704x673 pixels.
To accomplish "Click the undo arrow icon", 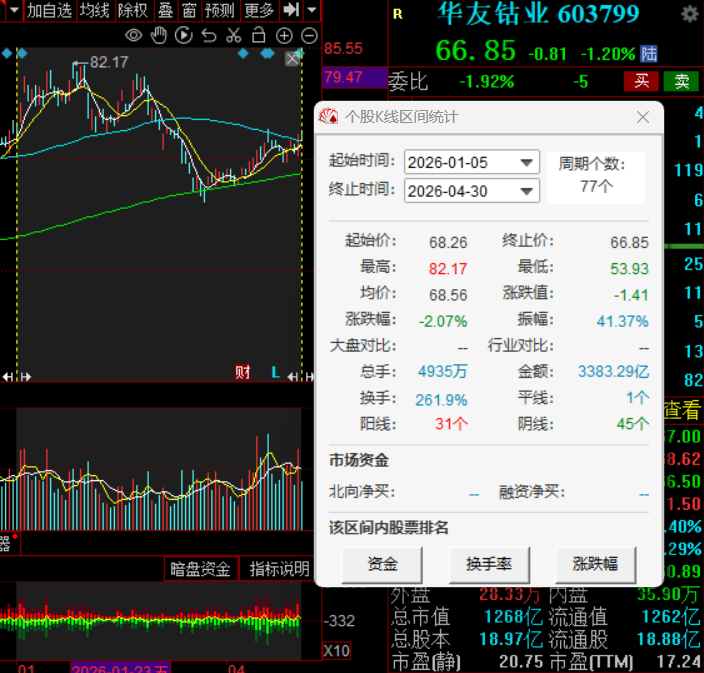I will [209, 35].
